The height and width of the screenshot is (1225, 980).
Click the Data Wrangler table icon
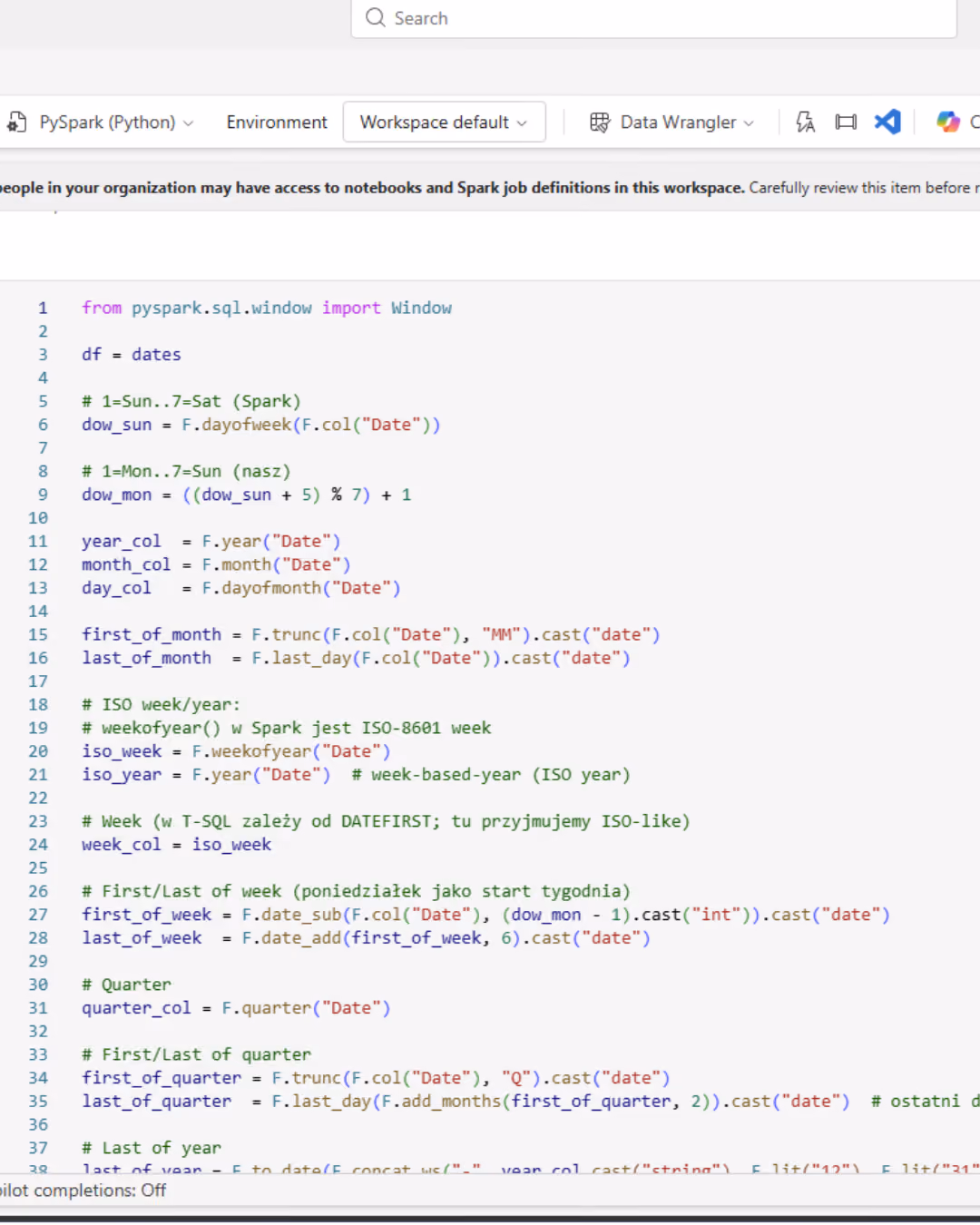600,122
